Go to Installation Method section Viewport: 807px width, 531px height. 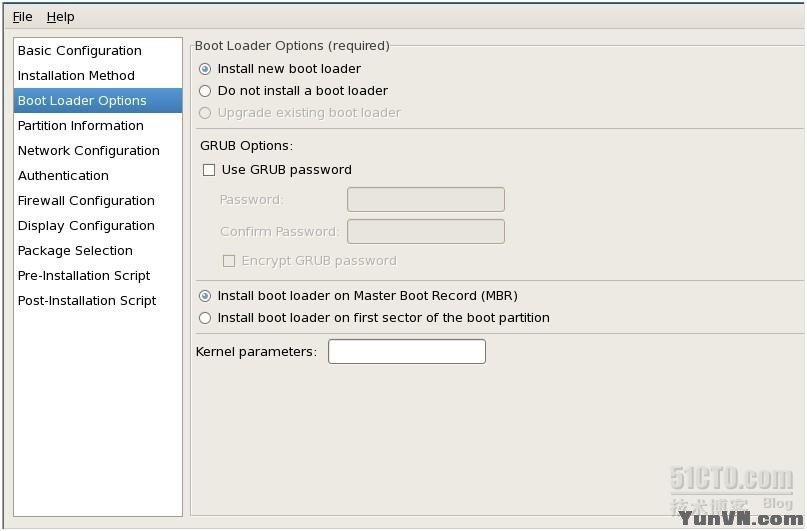(76, 76)
